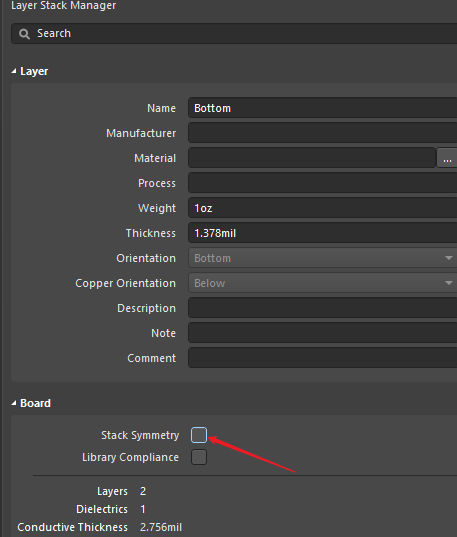The image size is (457, 537).
Task: Click the Dielectrics count value 1
Action: pos(143,509)
